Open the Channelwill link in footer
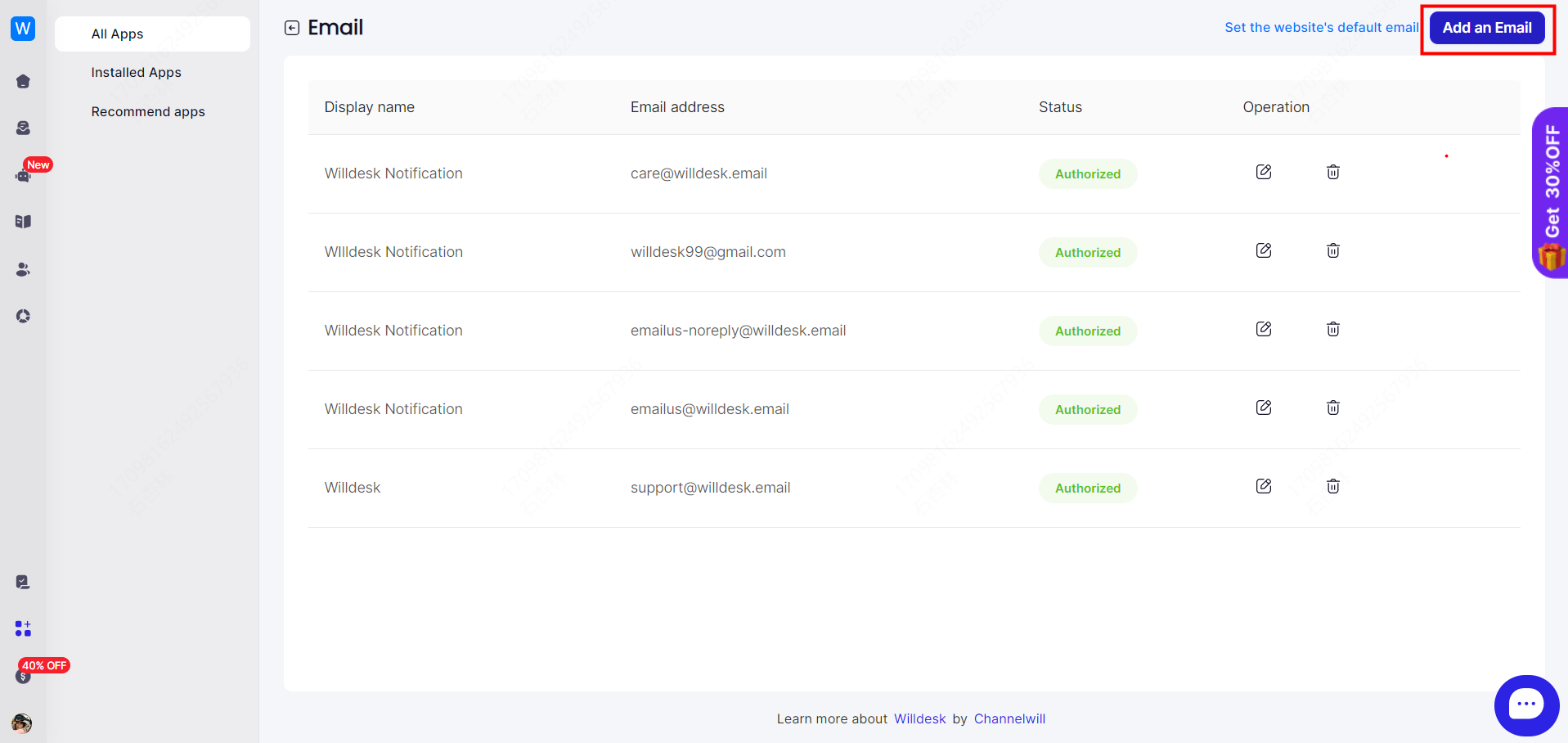This screenshot has height=743, width=1568. [x=1009, y=718]
